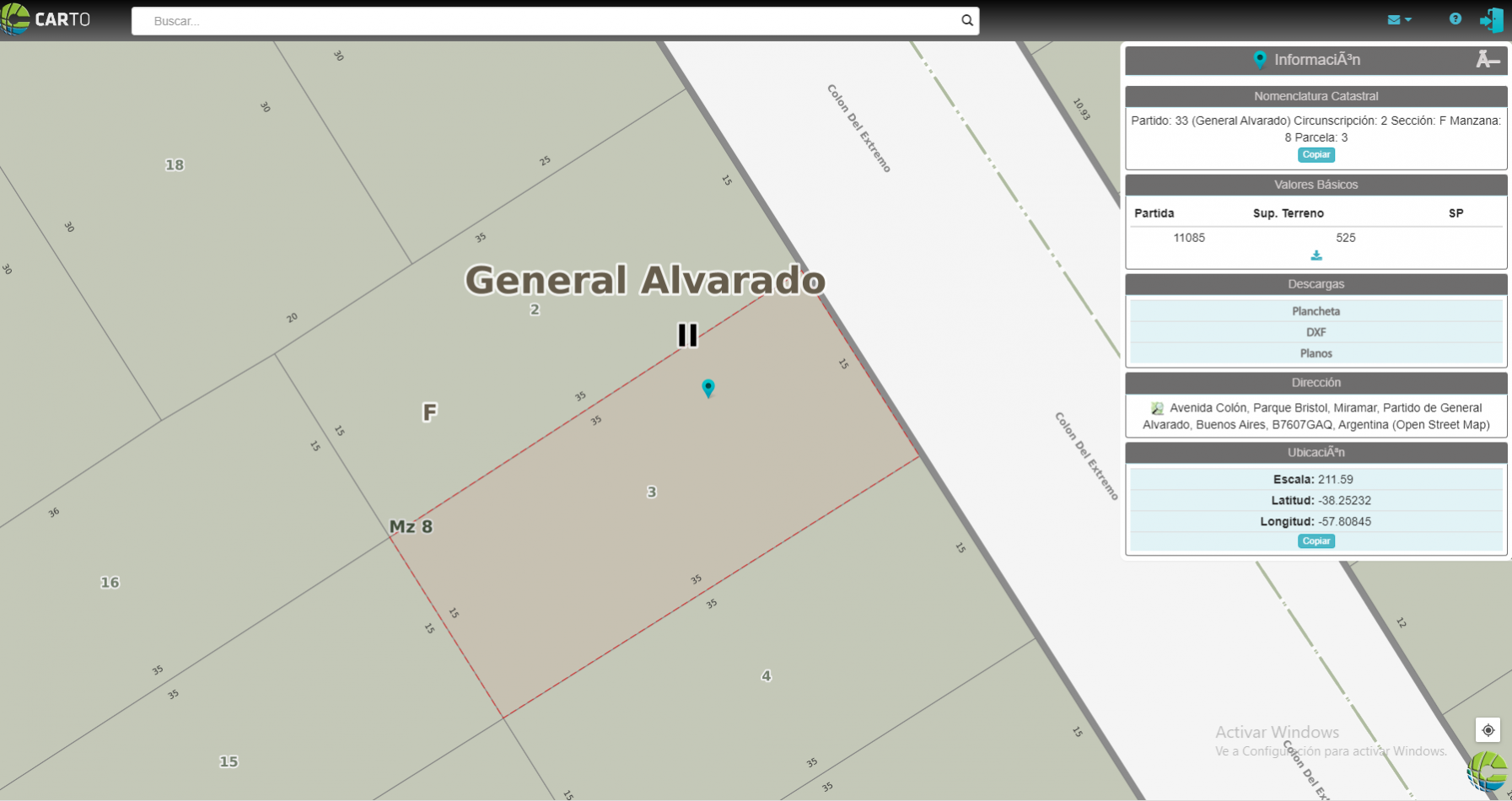1512x801 pixels.
Task: Open the help question mark icon
Action: click(1455, 19)
